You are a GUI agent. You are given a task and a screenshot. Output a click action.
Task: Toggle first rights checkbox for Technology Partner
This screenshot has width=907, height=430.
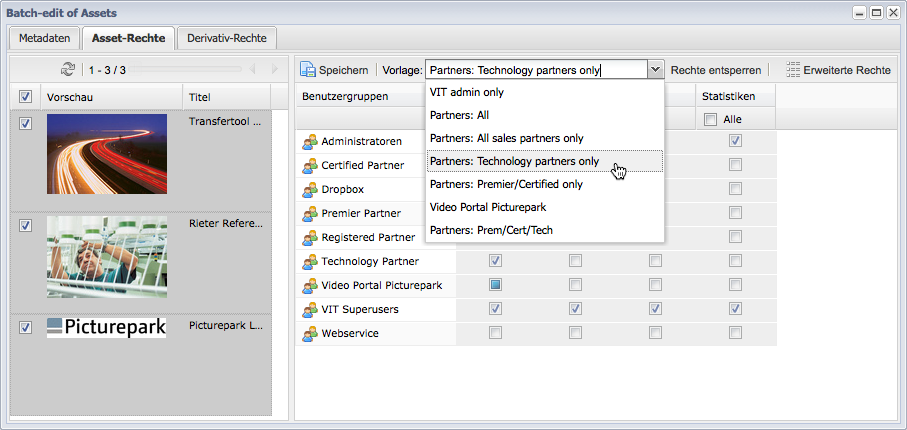tap(495, 261)
